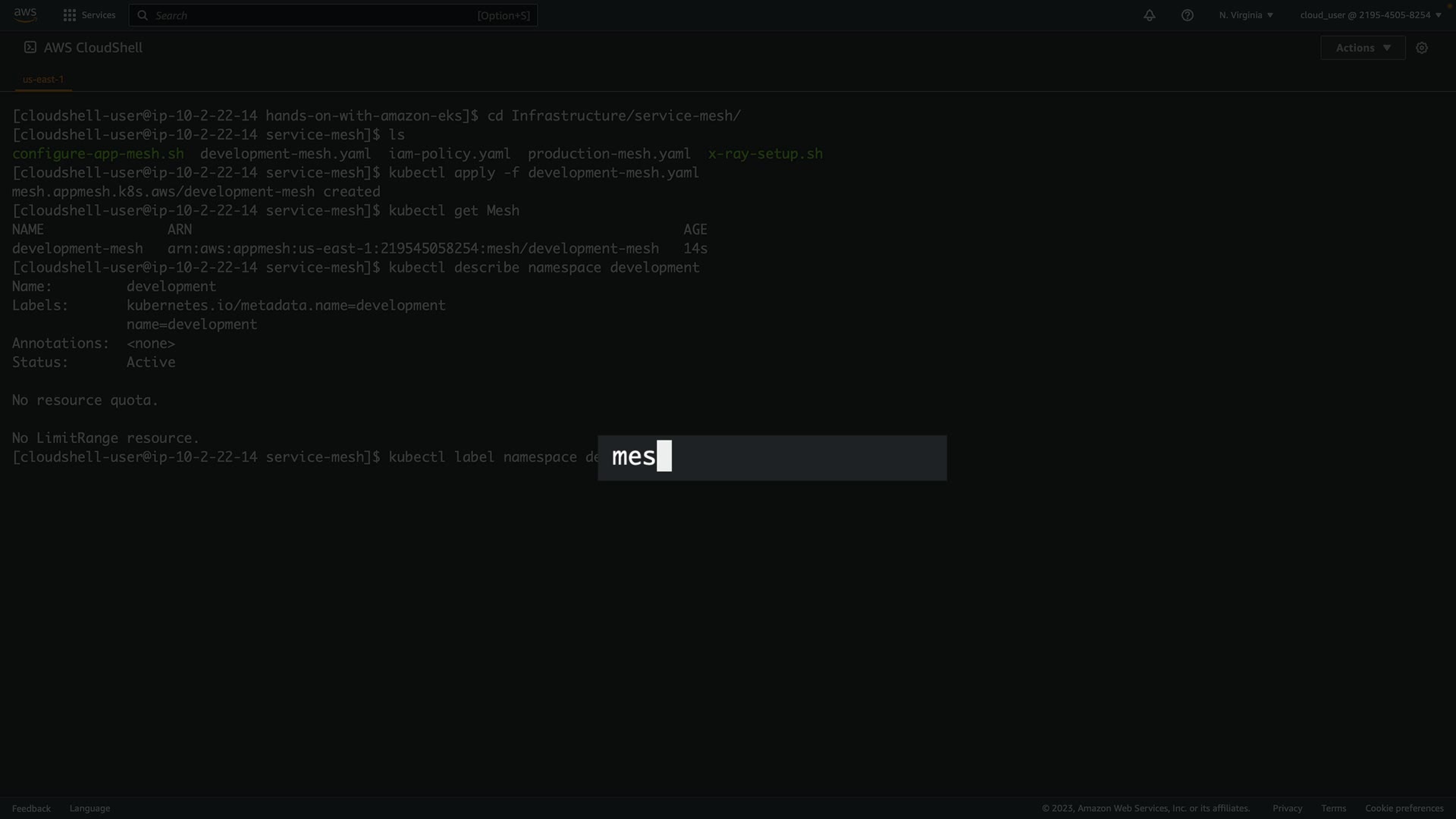Viewport: 1456px width, 819px height.
Task: Open Cookie preferences link
Action: click(x=1404, y=808)
